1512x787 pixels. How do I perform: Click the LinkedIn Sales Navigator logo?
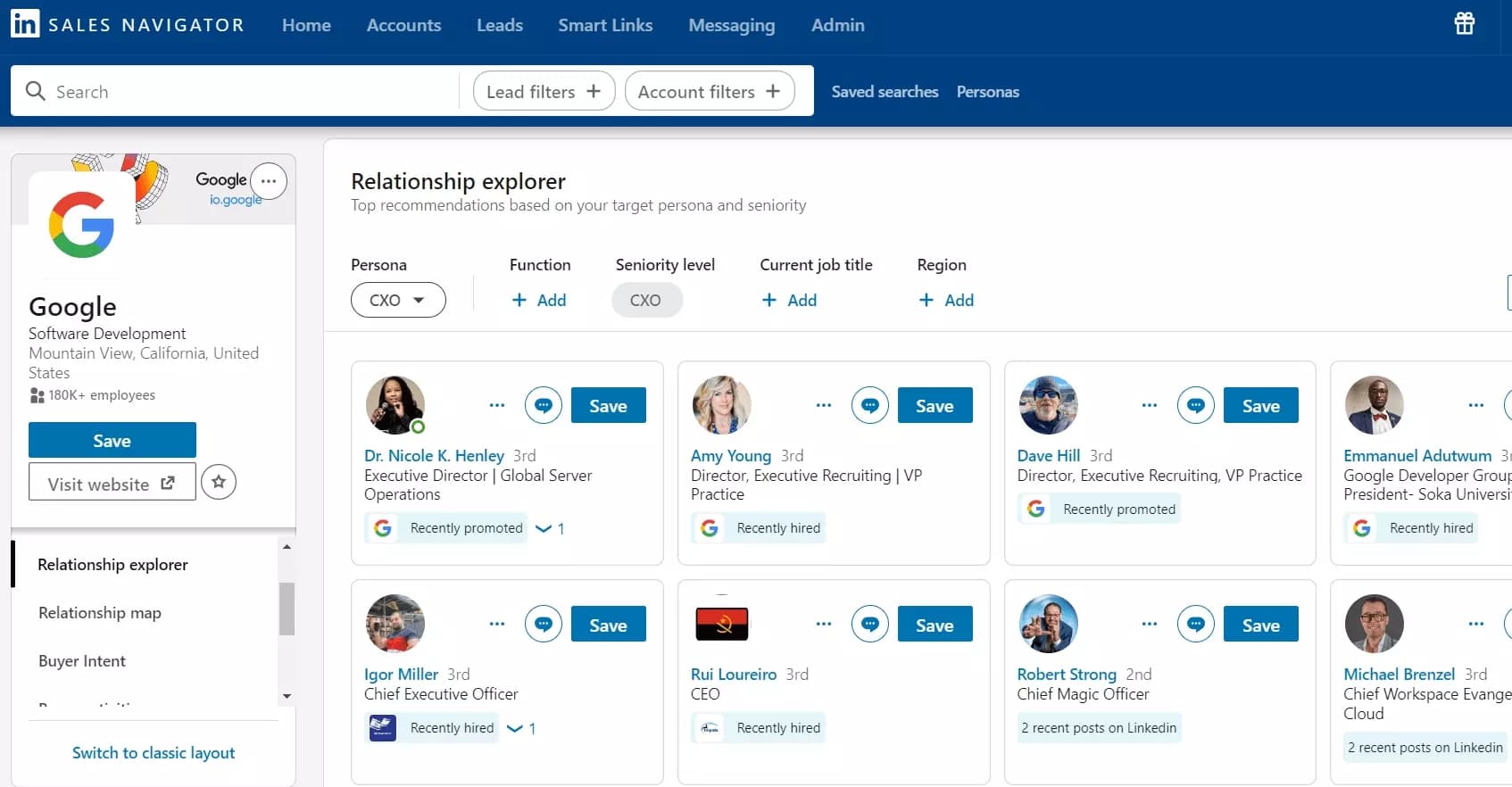click(25, 24)
